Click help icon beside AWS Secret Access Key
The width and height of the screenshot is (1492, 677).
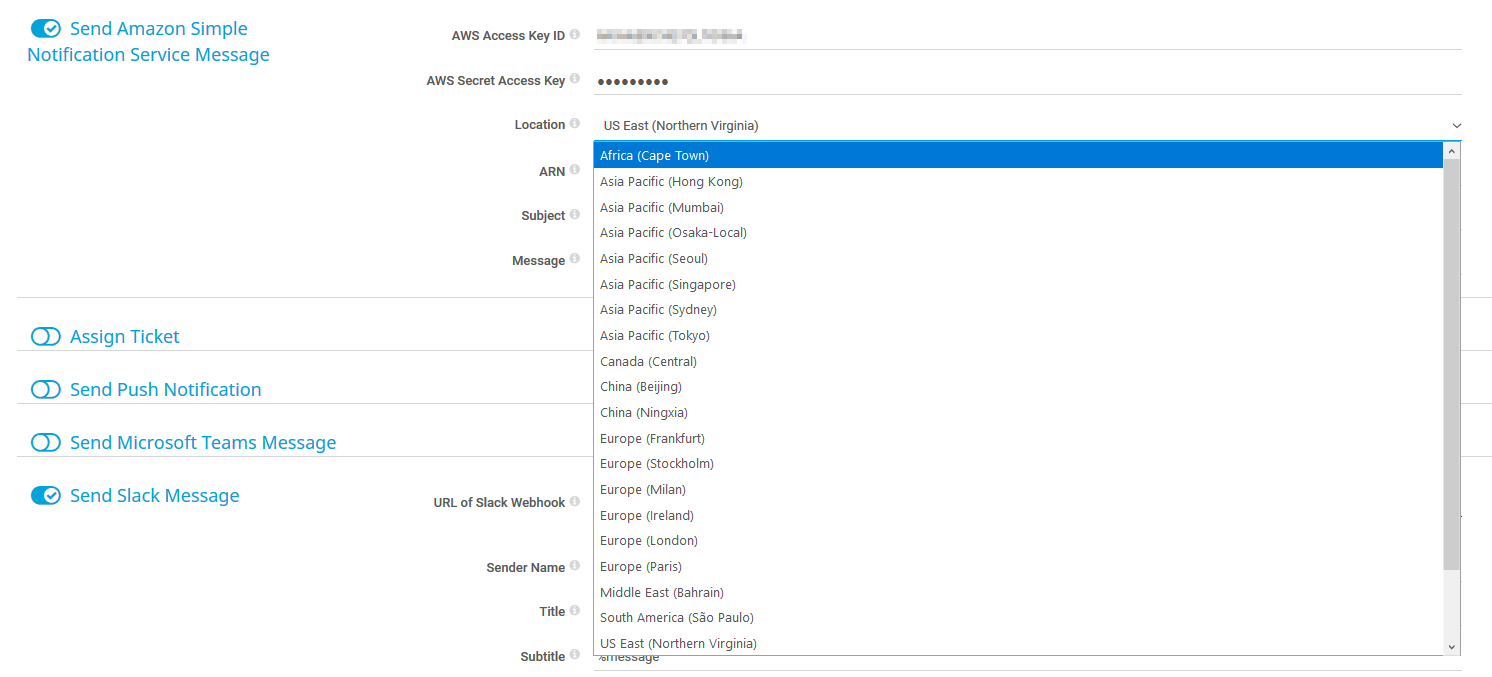575,79
